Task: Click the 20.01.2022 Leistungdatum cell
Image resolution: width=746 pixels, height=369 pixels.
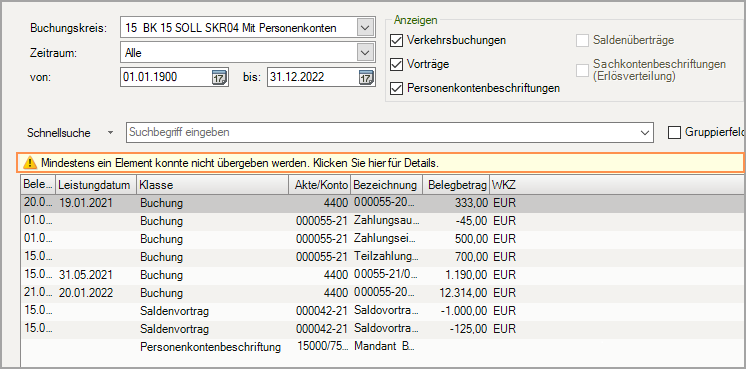Action: click(x=96, y=292)
